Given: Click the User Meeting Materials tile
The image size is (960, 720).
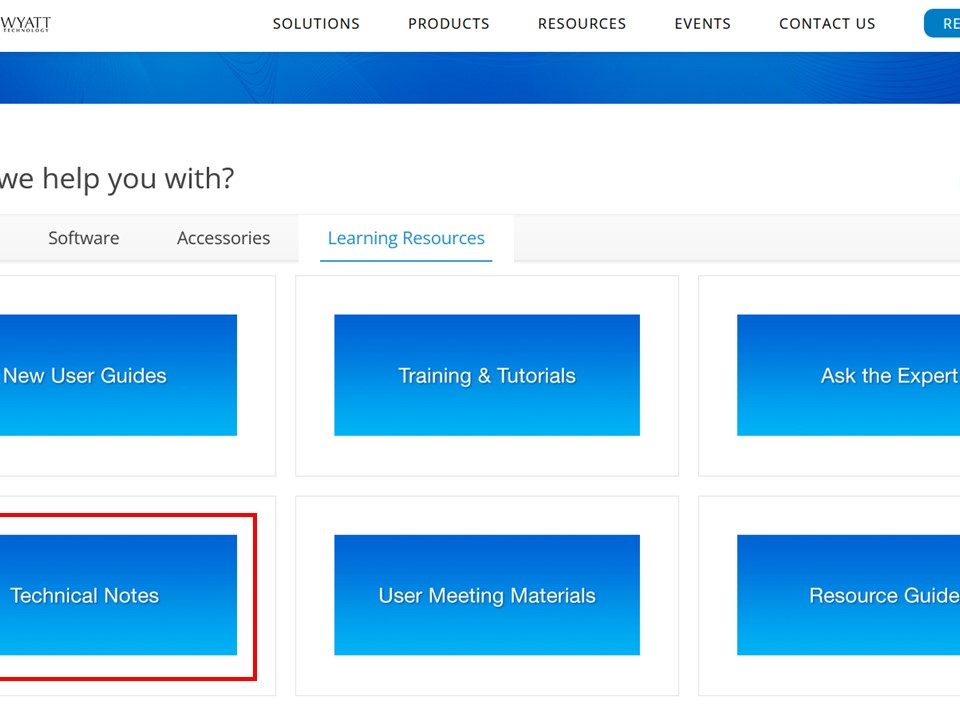Looking at the screenshot, I should coord(487,595).
